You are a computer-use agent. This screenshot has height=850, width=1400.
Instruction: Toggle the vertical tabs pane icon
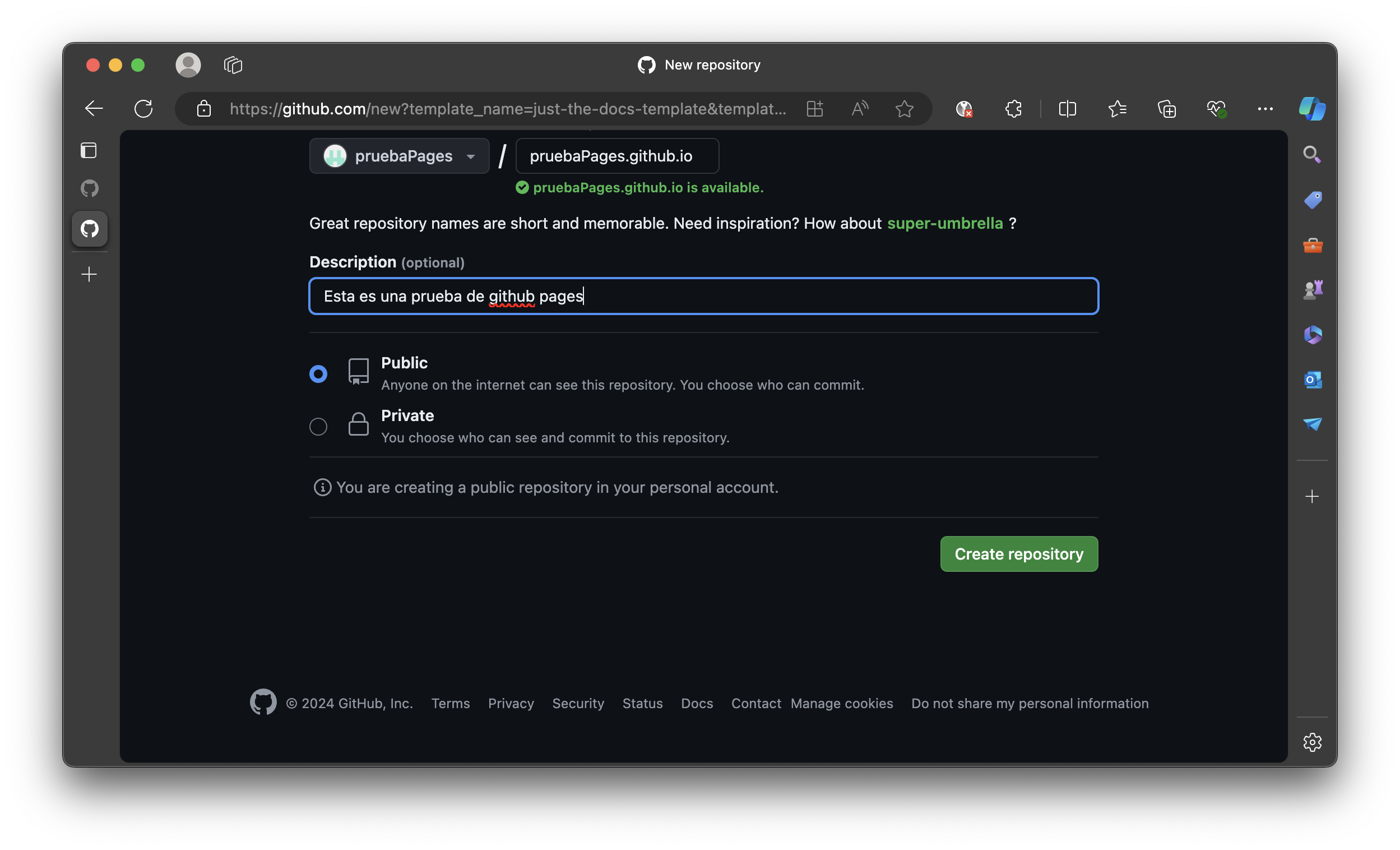click(89, 150)
